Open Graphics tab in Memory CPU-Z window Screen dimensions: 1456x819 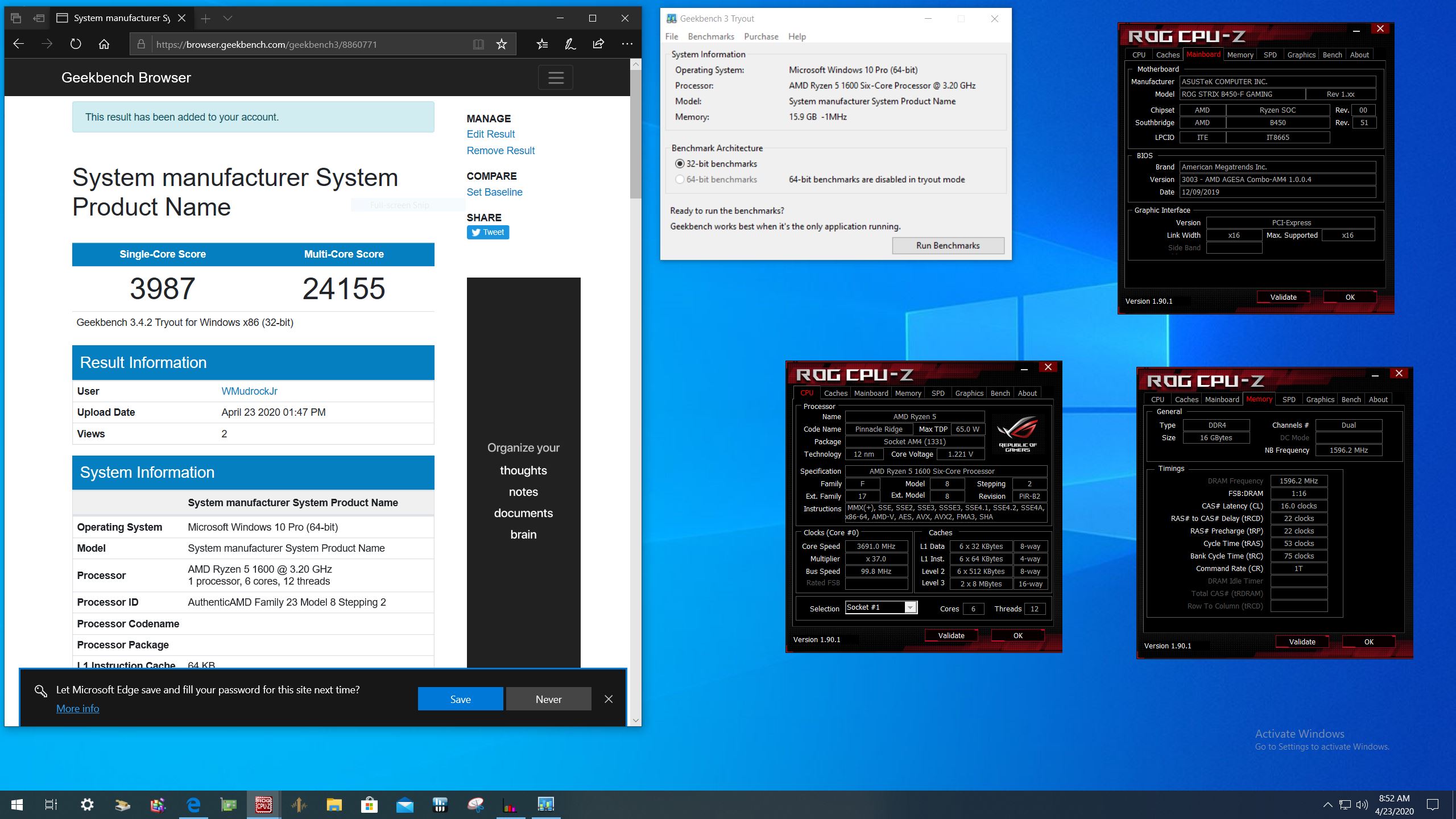pyautogui.click(x=1320, y=399)
